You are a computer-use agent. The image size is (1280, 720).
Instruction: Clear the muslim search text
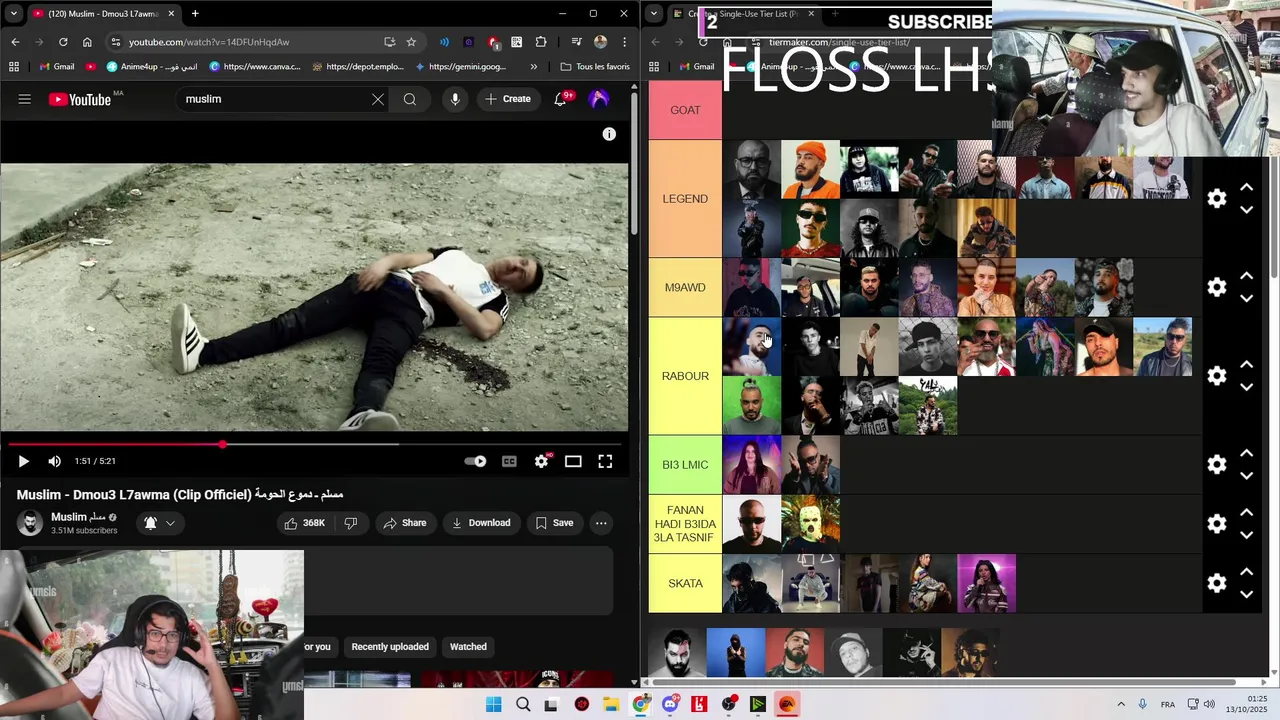tap(378, 99)
